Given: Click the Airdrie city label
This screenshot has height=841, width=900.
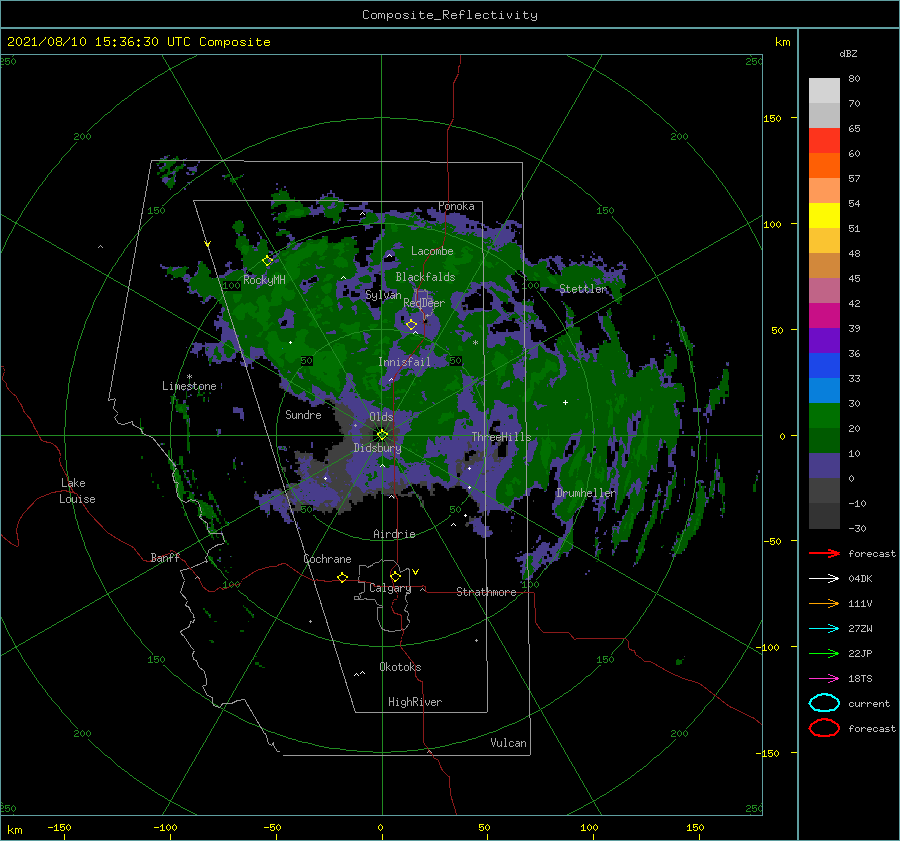Looking at the screenshot, I should click(394, 534).
